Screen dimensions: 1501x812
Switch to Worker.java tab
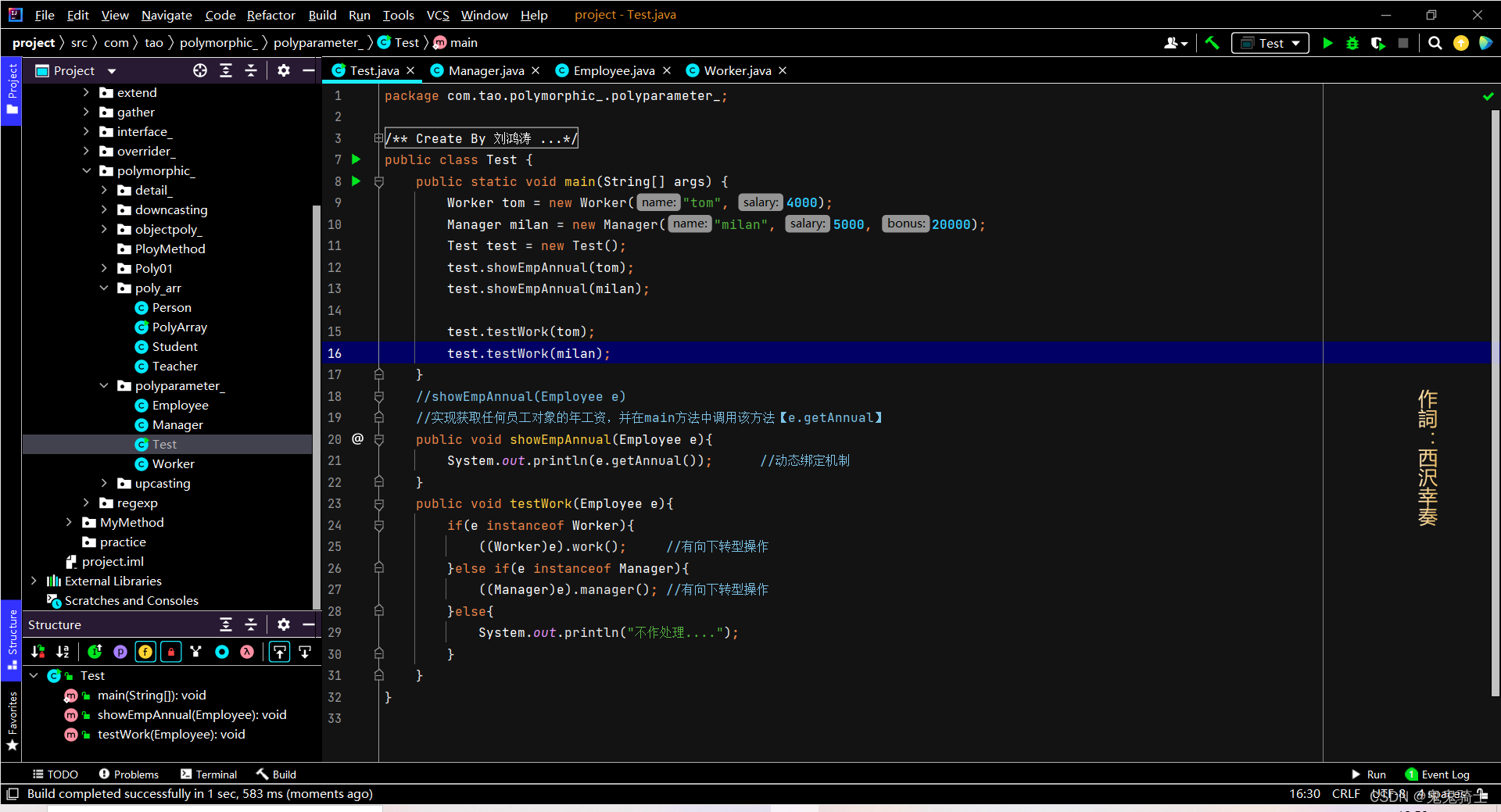(x=737, y=70)
